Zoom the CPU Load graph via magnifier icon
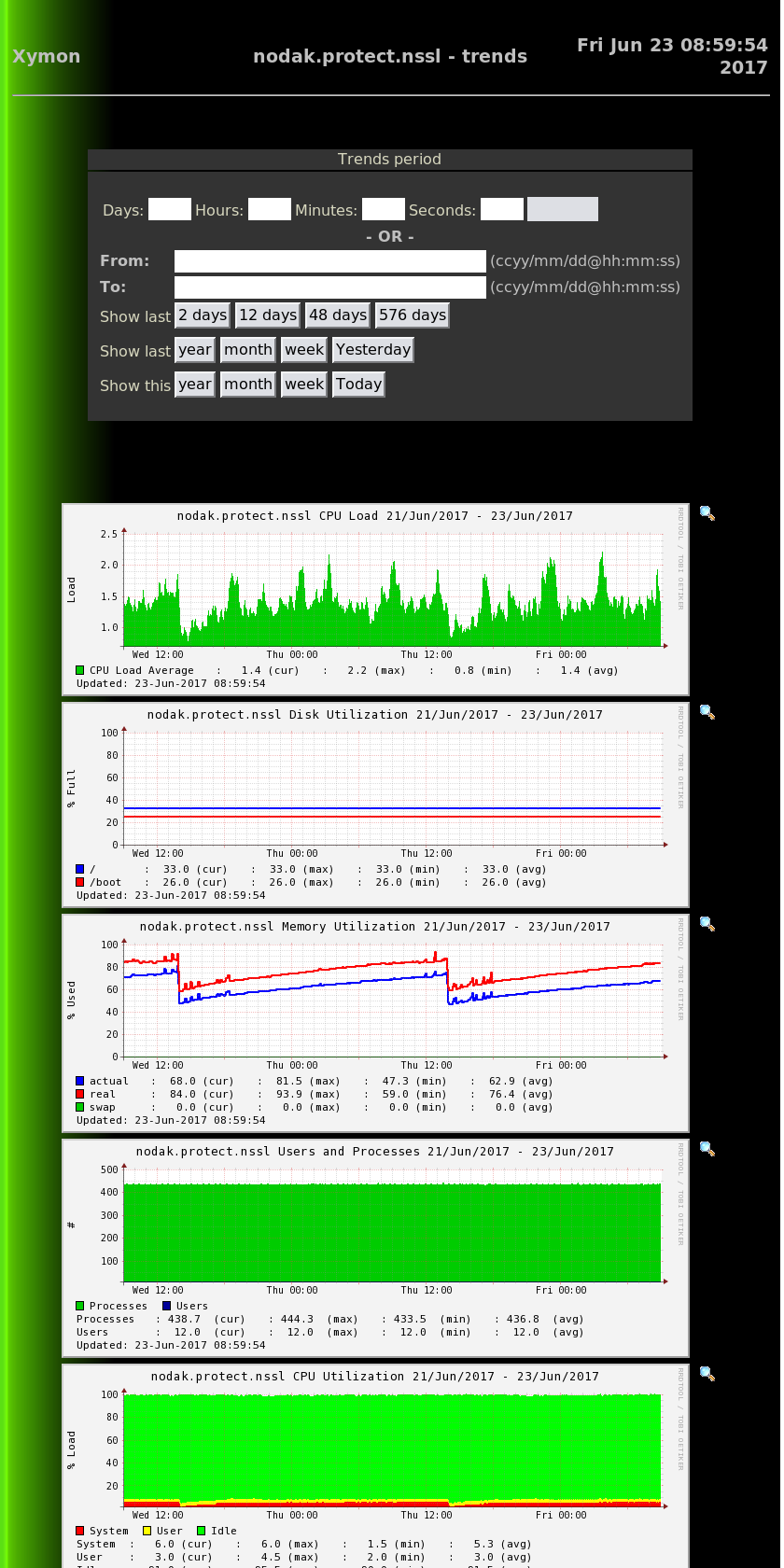784x1568 pixels. (x=707, y=513)
